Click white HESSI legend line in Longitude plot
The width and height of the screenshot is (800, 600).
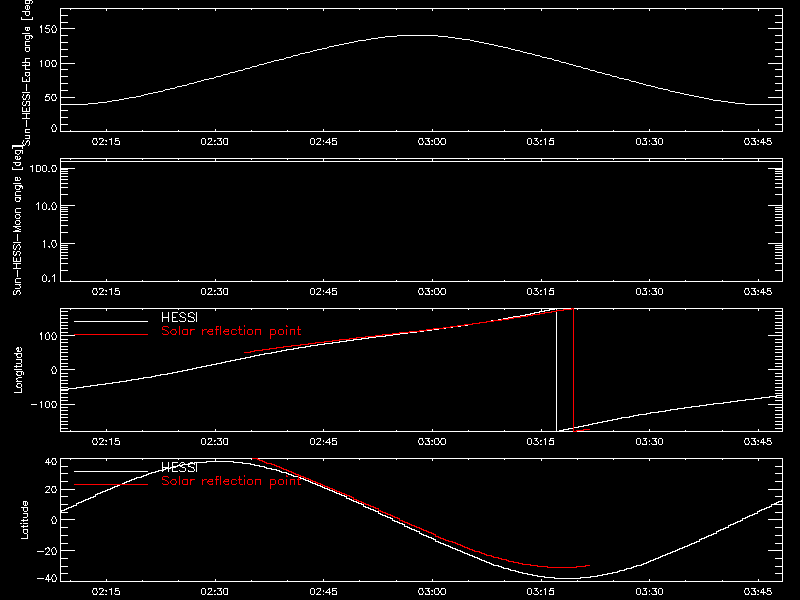[111, 321]
